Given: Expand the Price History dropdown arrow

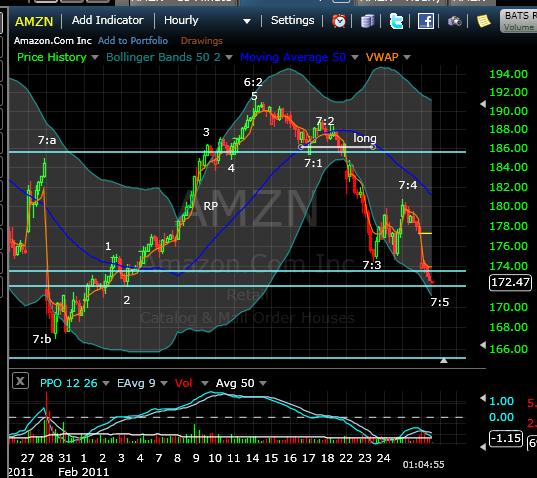Looking at the screenshot, I should point(95,58).
